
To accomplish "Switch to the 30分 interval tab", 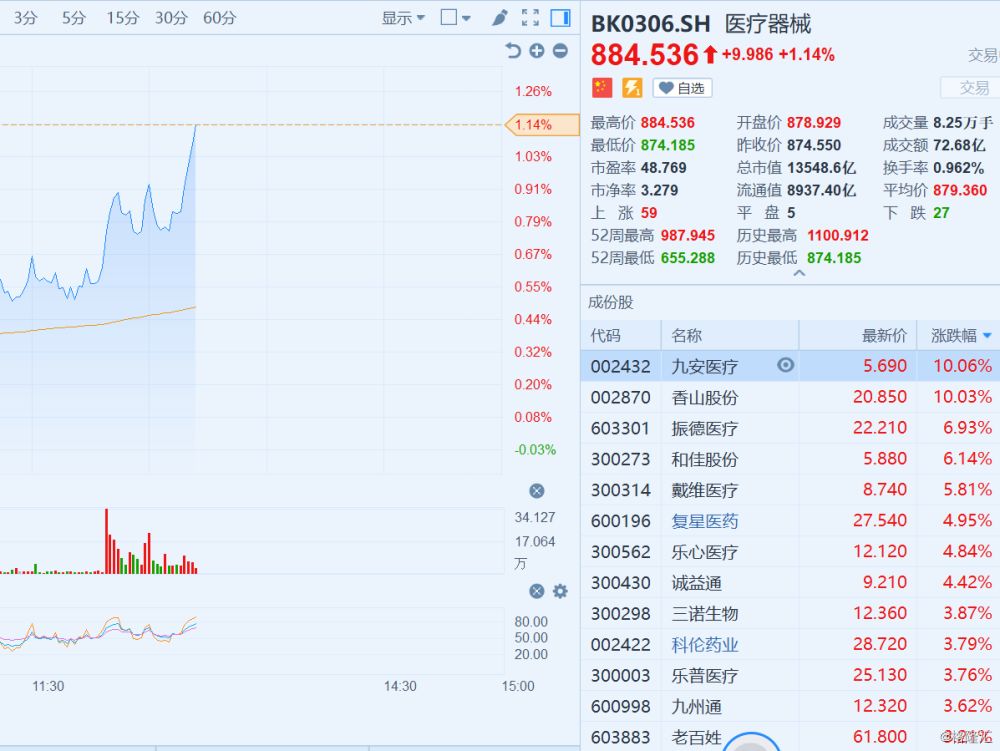I will [x=171, y=18].
